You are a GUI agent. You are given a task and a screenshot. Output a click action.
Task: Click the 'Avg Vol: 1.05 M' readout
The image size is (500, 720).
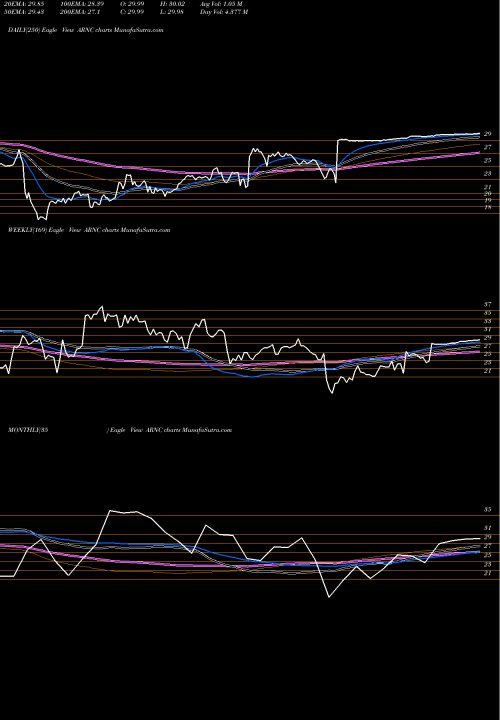[x=221, y=4]
